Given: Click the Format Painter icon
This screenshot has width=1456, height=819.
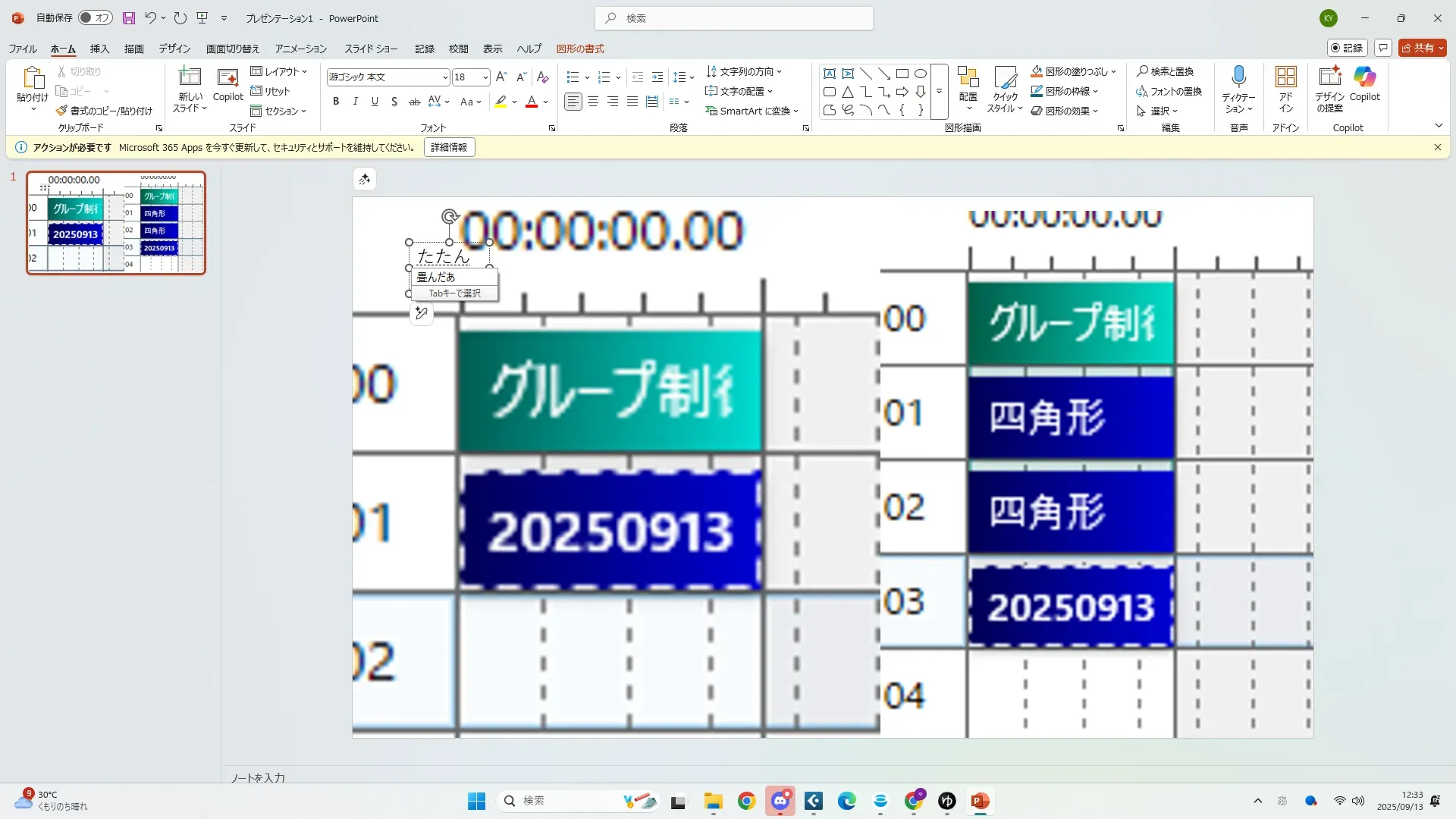Looking at the screenshot, I should [x=62, y=111].
